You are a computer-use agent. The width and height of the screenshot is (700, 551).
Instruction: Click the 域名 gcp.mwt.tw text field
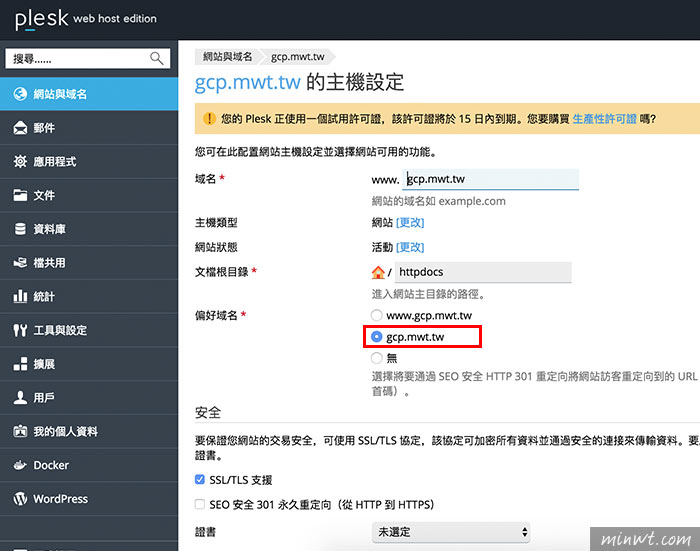click(491, 179)
